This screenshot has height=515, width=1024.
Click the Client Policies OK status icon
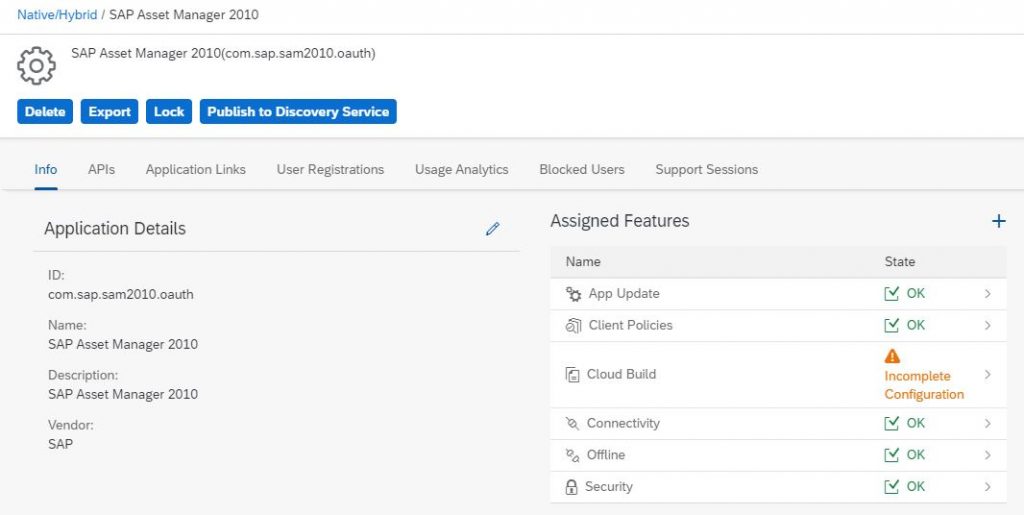tap(891, 325)
